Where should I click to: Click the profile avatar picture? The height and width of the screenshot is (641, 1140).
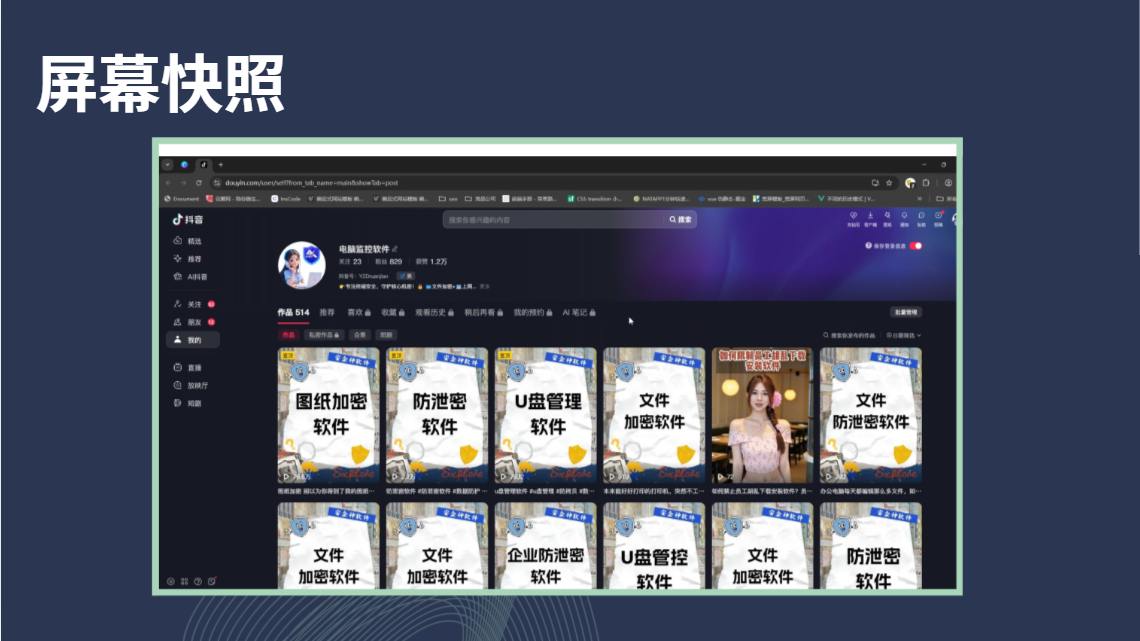click(x=302, y=265)
